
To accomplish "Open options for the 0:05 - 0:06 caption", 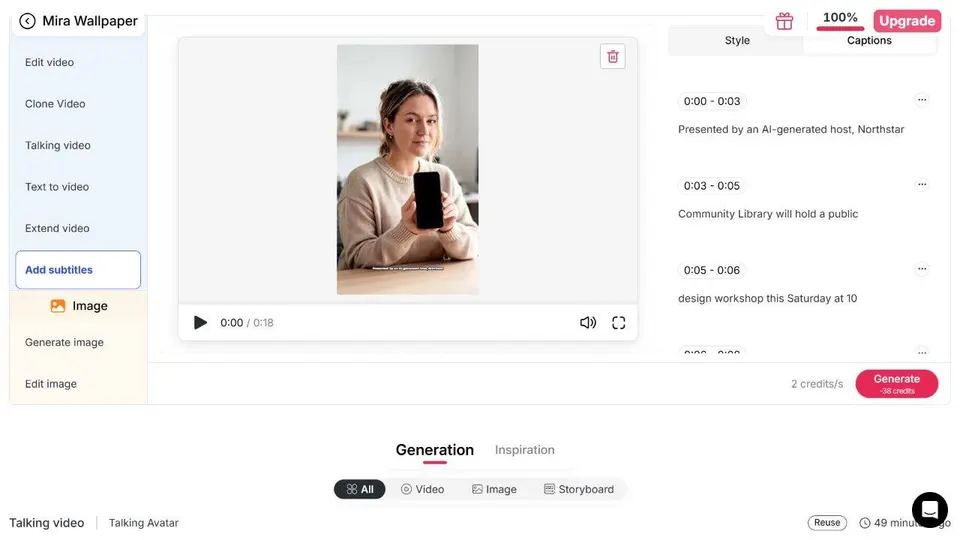I will pos(921,269).
